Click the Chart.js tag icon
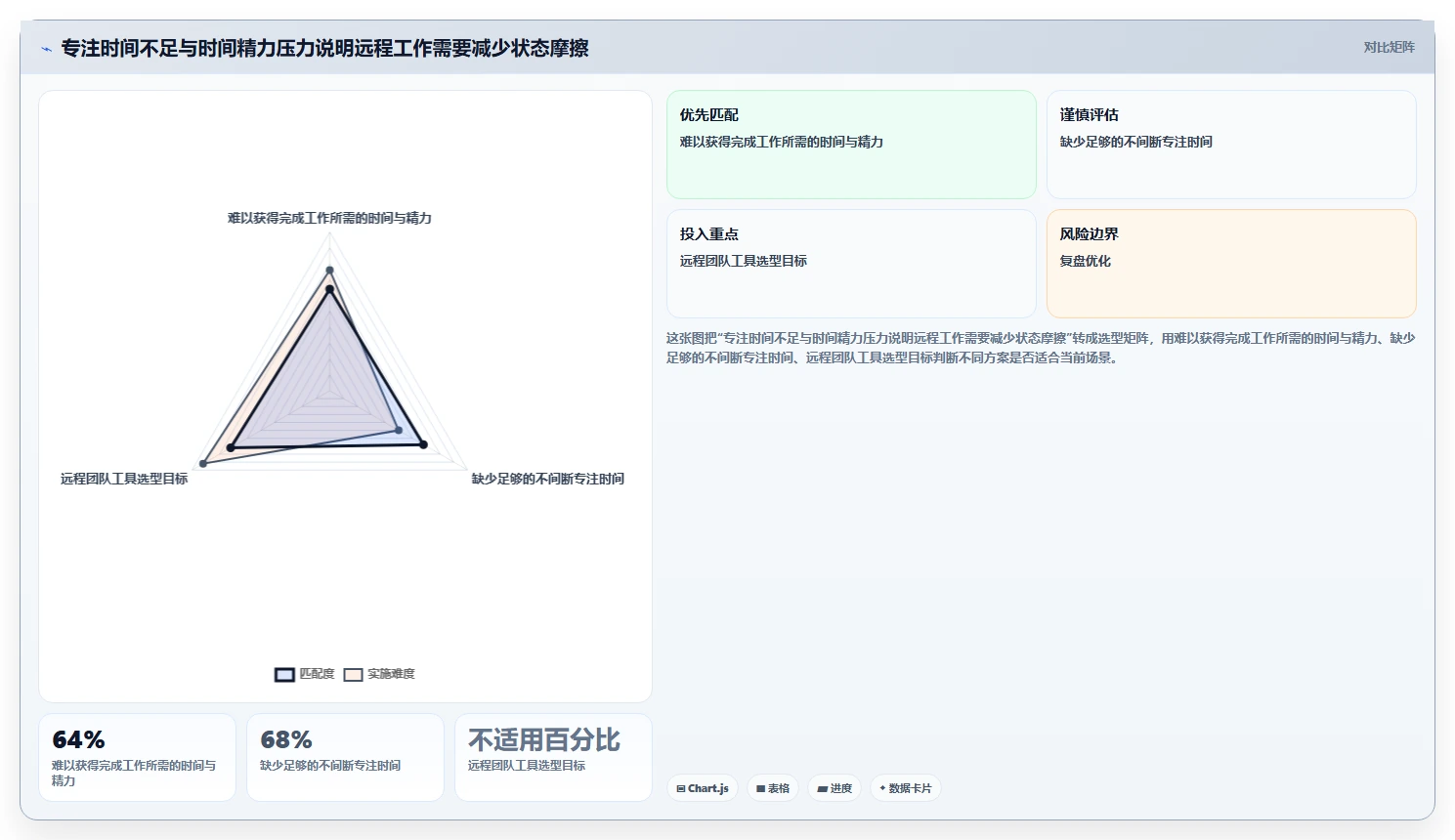1455x840 pixels. click(681, 788)
